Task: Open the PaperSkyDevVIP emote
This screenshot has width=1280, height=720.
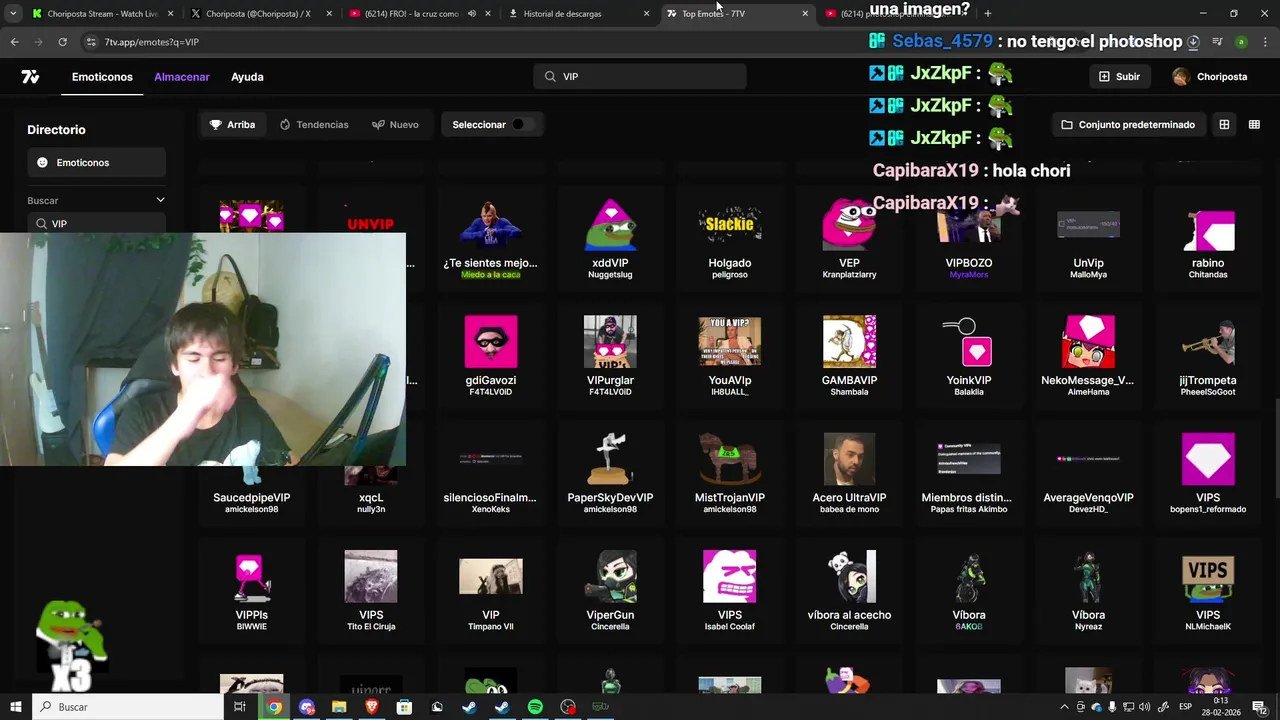Action: pyautogui.click(x=610, y=474)
